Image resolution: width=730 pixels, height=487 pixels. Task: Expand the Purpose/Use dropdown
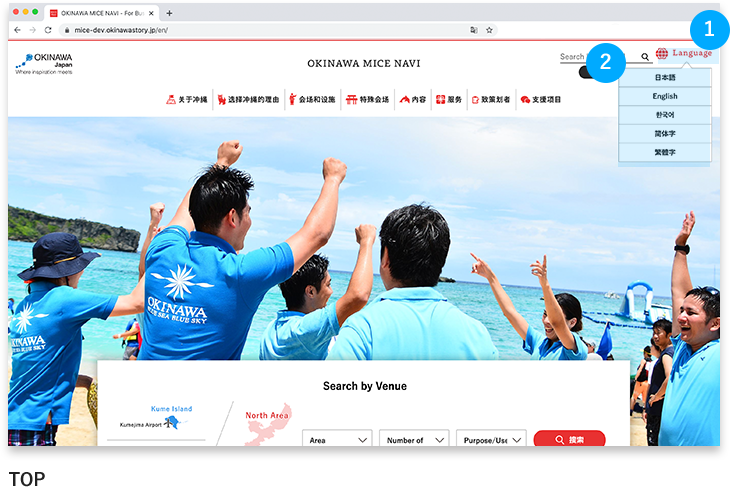(x=491, y=439)
